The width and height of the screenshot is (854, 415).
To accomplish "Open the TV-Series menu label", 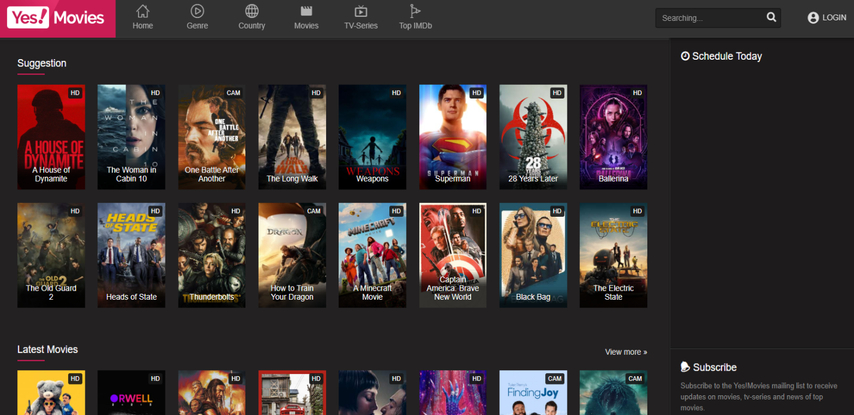I will (x=361, y=26).
